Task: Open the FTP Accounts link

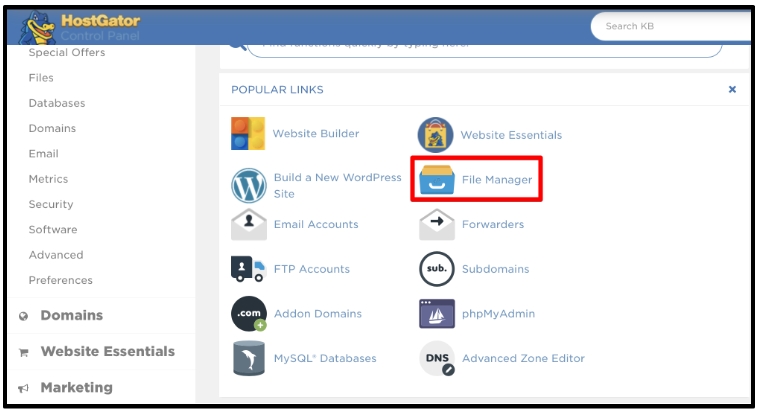Action: [312, 269]
